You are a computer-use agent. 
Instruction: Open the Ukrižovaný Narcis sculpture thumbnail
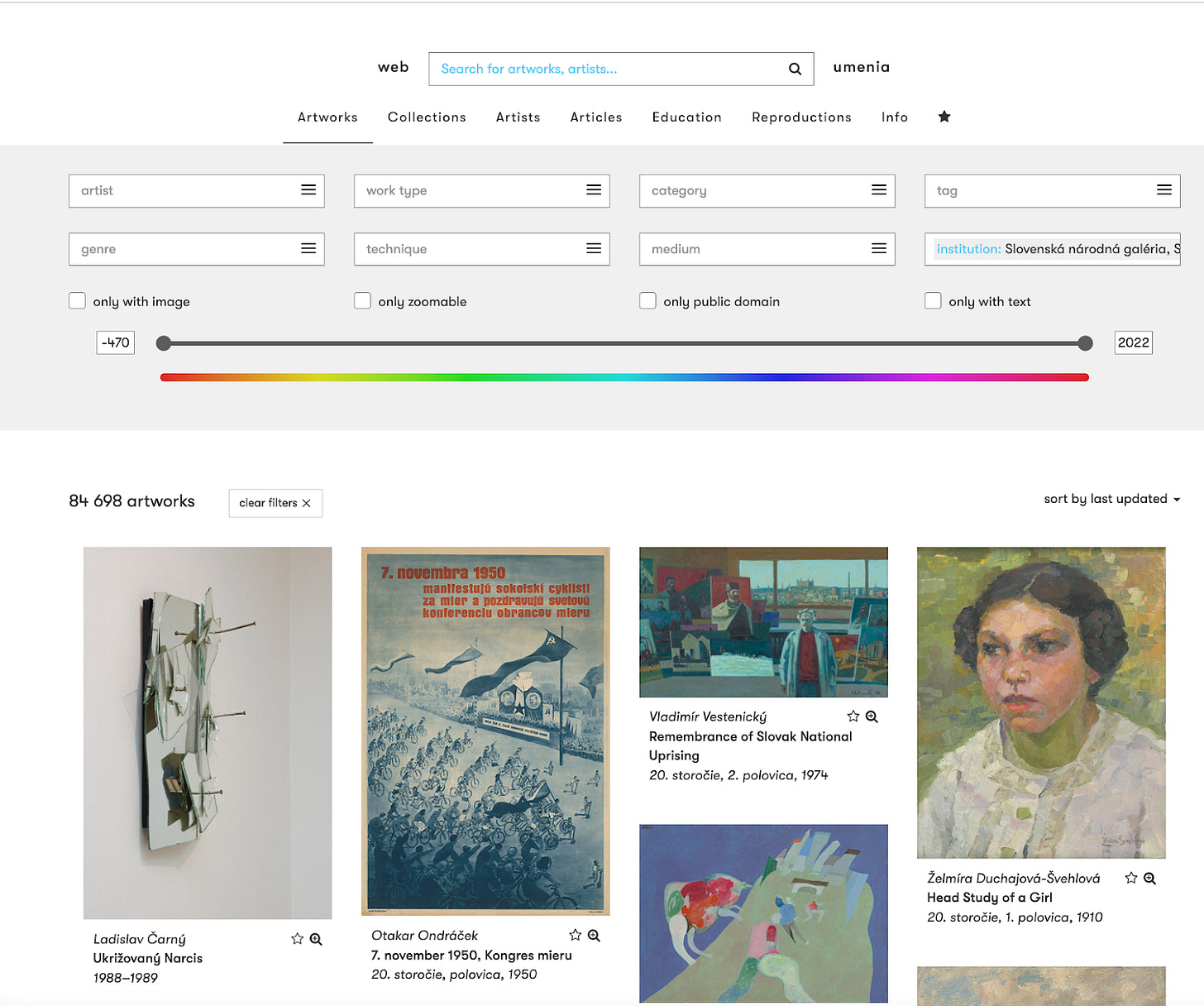208,733
